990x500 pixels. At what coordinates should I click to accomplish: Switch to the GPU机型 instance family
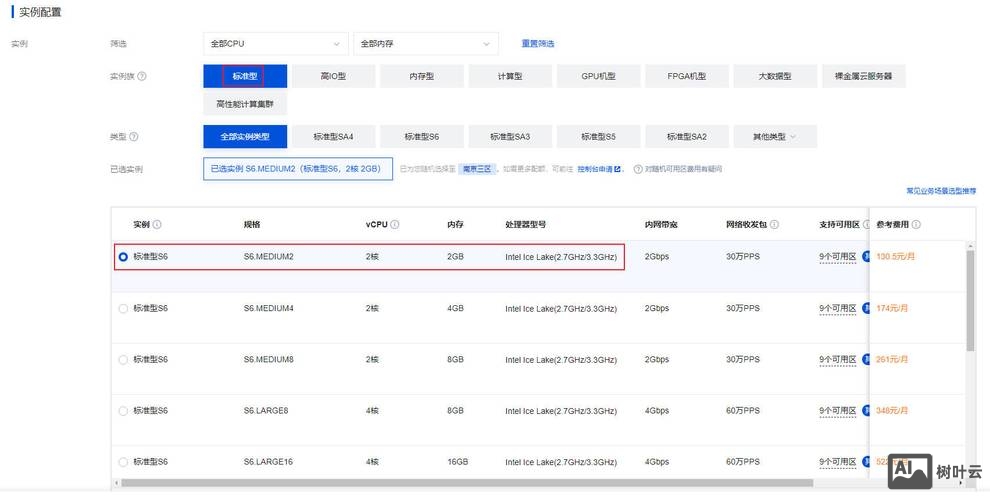tap(598, 76)
